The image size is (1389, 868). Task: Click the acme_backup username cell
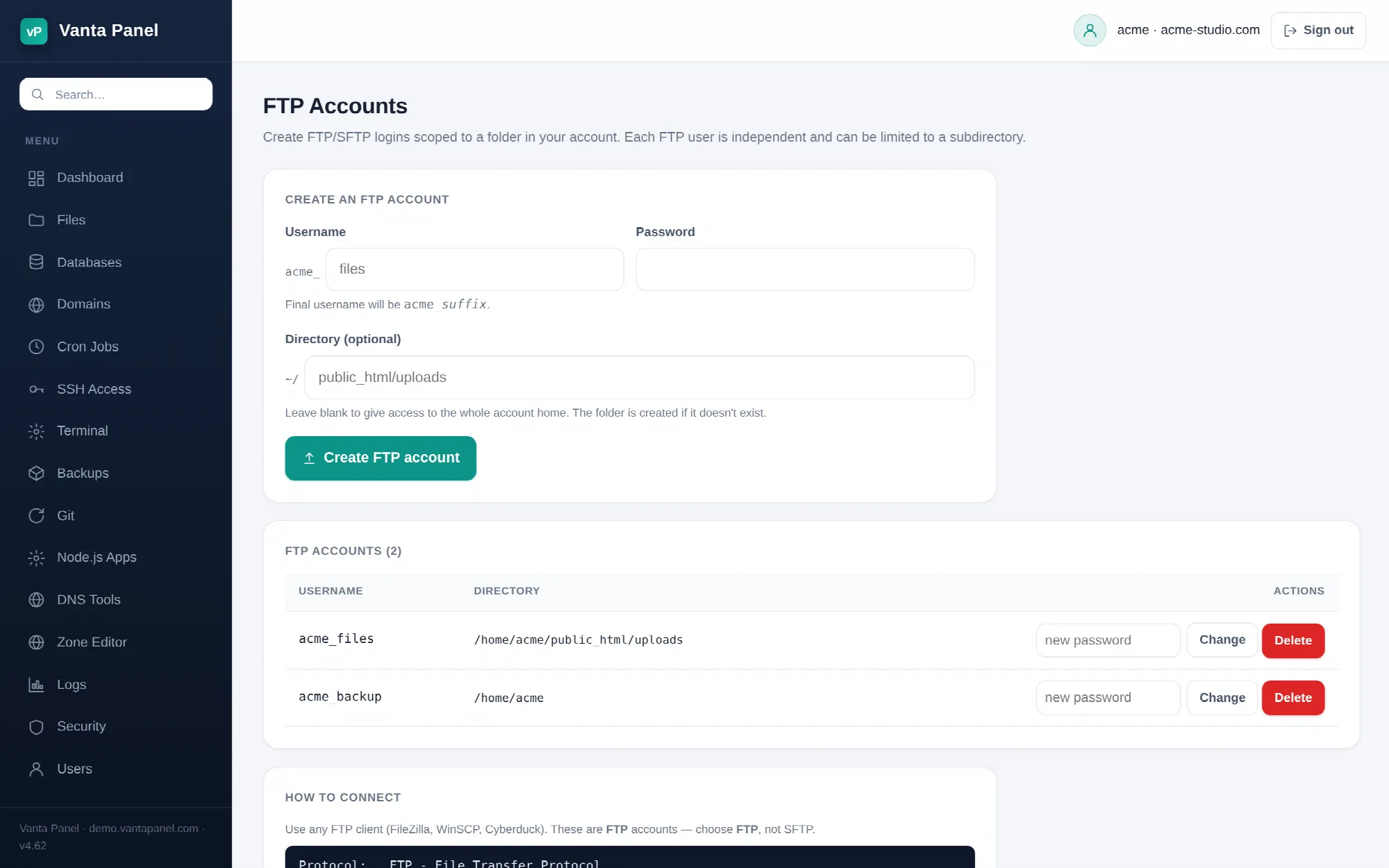(340, 696)
